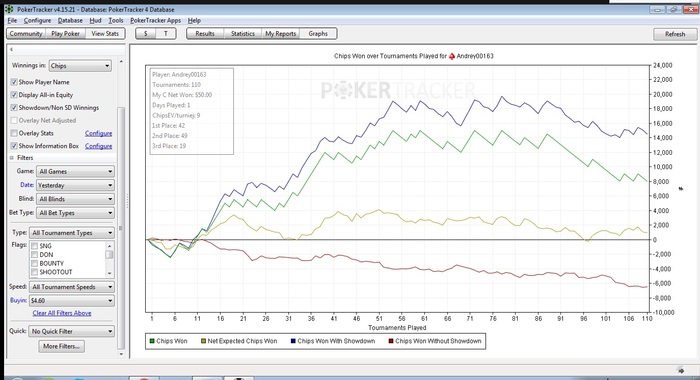Click the Refresh button
This screenshot has height=380, width=700.
675,34
